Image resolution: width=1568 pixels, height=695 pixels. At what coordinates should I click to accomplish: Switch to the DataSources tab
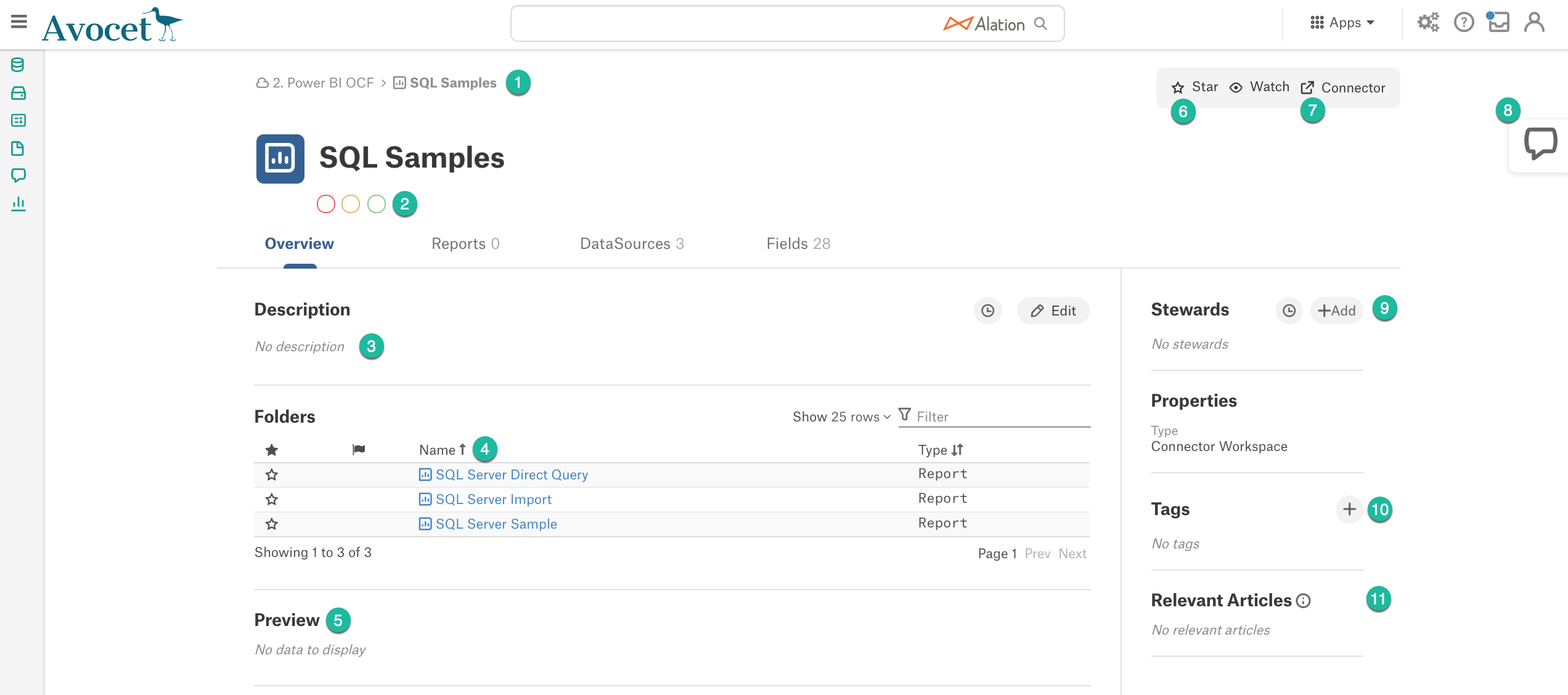[x=632, y=244]
